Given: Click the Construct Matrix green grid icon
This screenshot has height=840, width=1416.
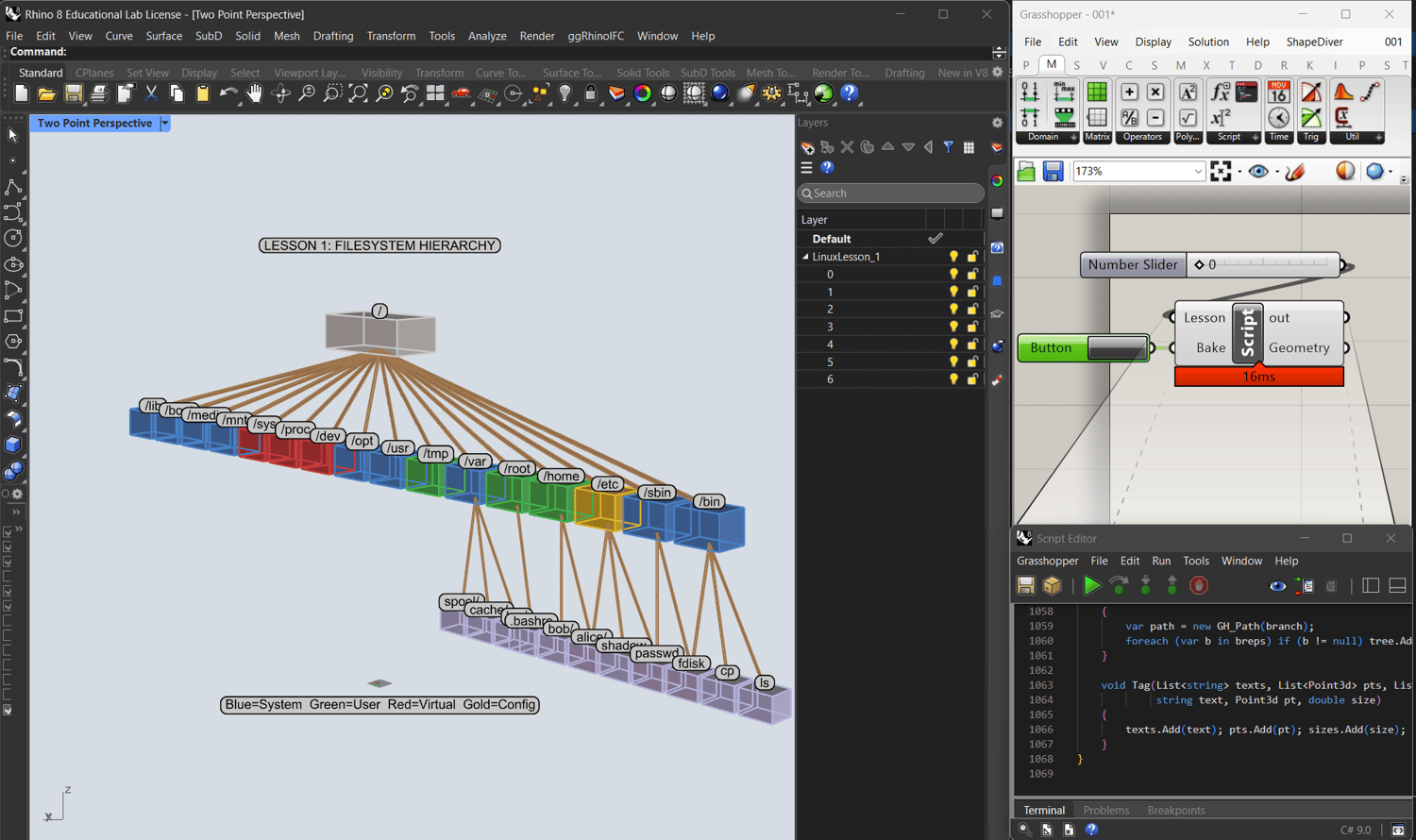Looking at the screenshot, I should 1097,92.
